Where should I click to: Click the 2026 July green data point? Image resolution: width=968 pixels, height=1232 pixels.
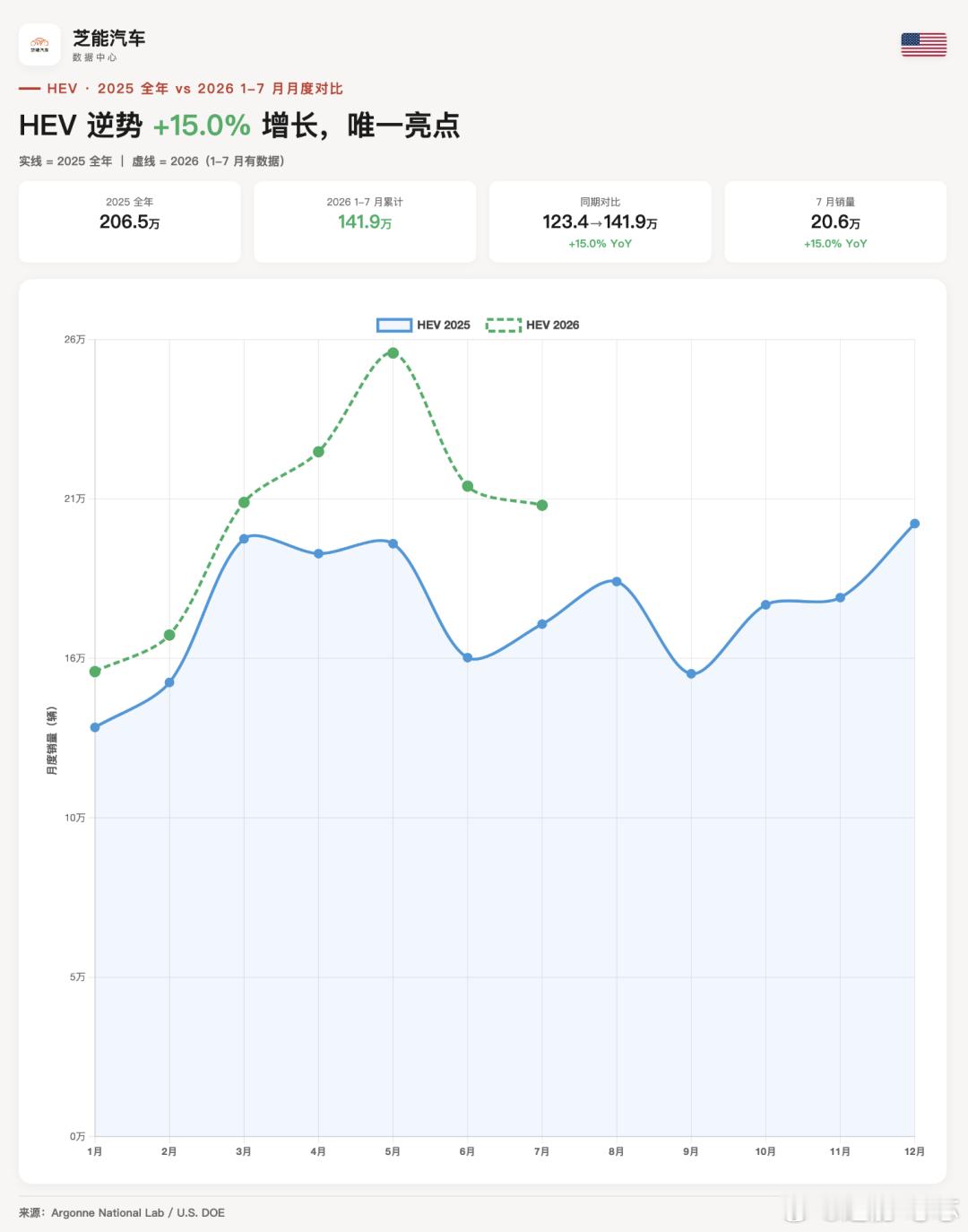[x=542, y=505]
